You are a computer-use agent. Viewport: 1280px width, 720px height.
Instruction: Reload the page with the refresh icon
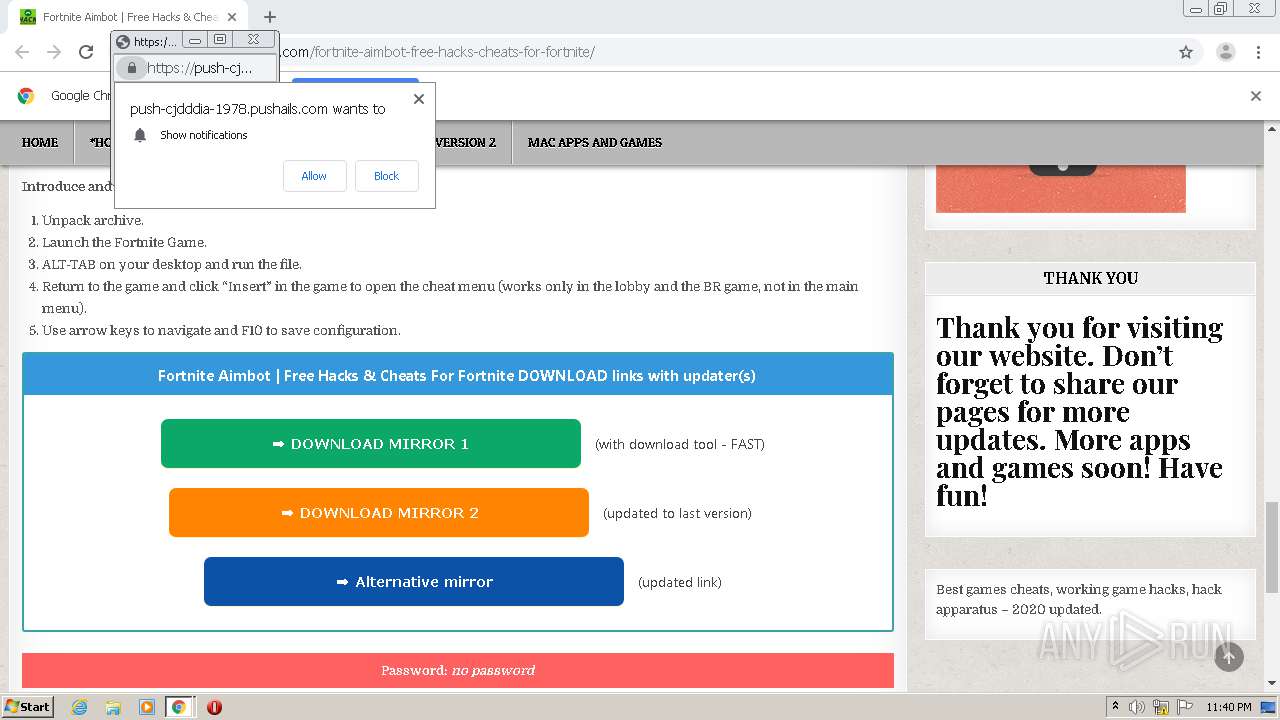[x=86, y=52]
